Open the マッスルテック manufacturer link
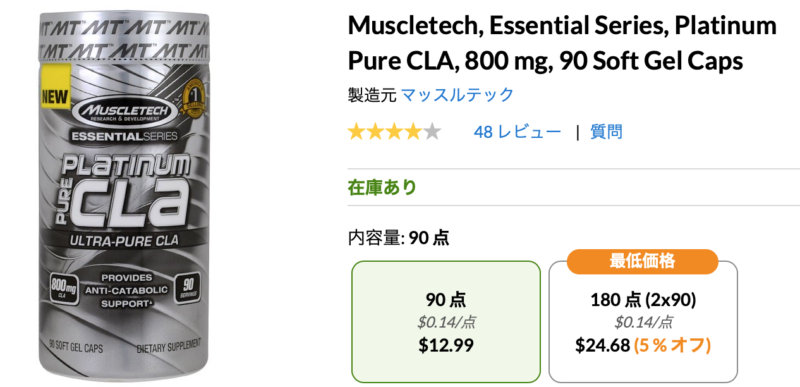Image resolution: width=800 pixels, height=387 pixels. pyautogui.click(x=457, y=95)
